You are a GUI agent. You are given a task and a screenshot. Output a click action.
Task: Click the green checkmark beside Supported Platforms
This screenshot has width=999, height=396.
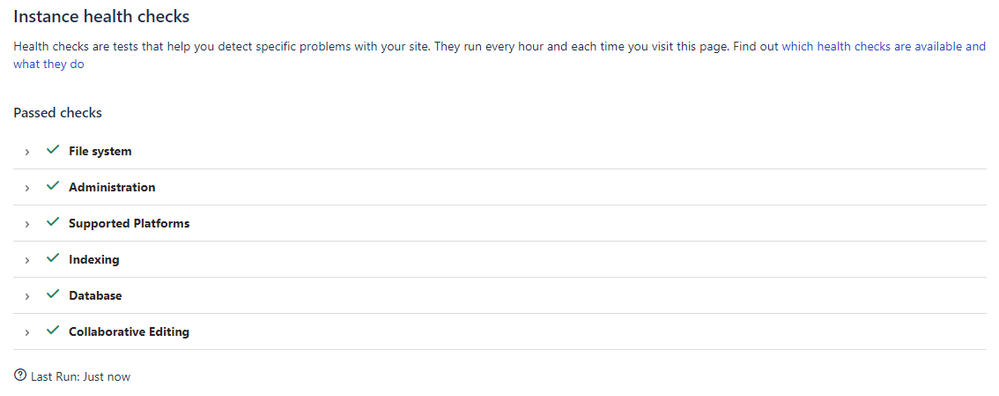click(x=53, y=223)
